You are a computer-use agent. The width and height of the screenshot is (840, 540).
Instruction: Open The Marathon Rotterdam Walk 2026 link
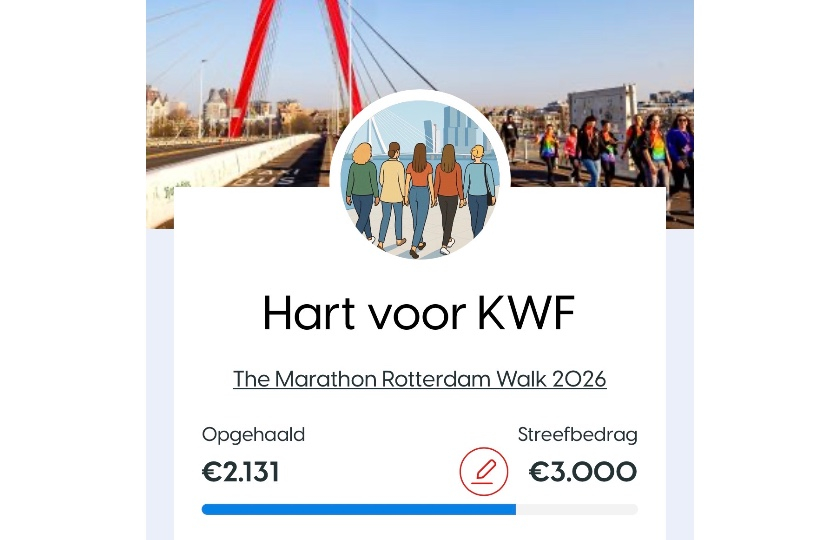(x=419, y=379)
